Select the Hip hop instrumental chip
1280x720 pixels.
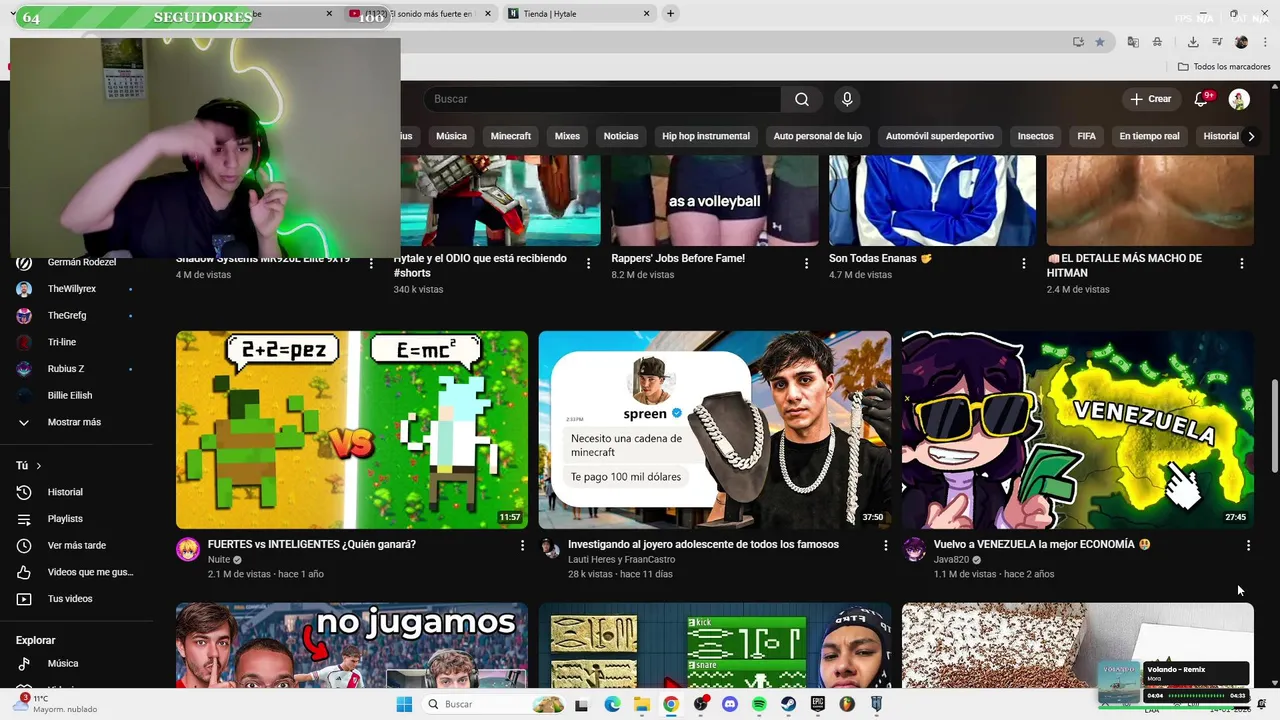(706, 136)
